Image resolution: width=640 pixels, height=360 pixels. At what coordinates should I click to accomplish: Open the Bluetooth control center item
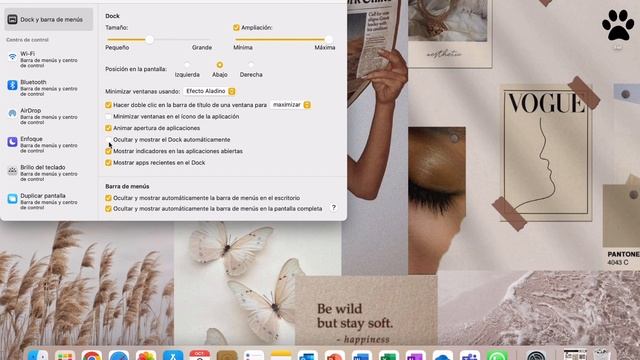[x=49, y=88]
